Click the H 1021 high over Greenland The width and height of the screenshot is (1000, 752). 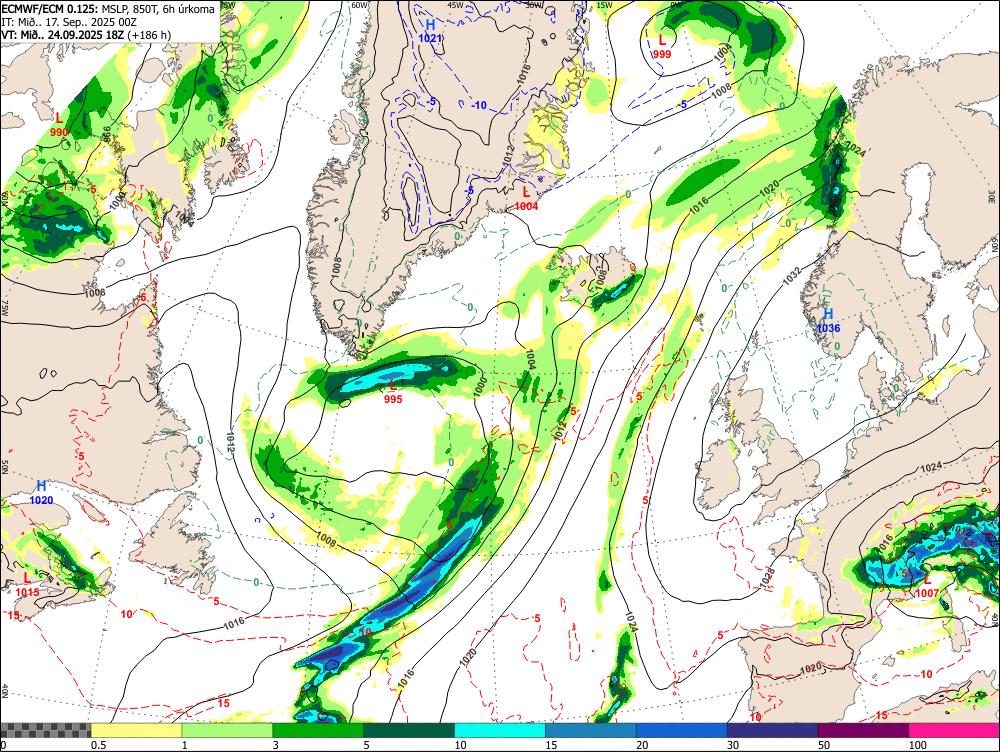tap(430, 31)
